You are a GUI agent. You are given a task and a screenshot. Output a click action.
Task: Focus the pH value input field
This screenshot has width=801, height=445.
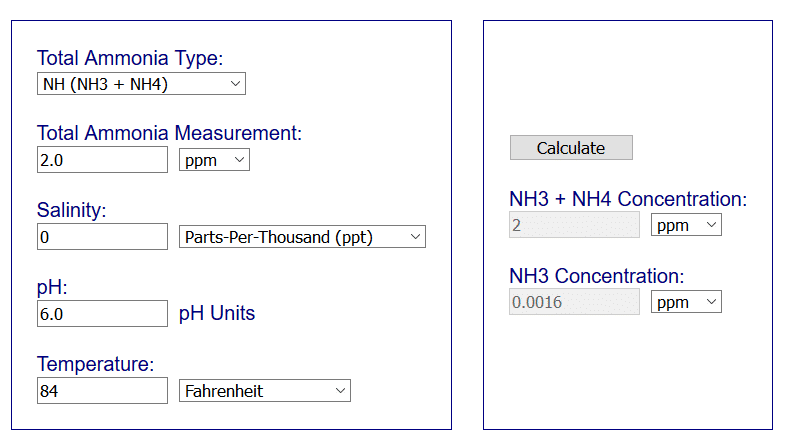[102, 314]
